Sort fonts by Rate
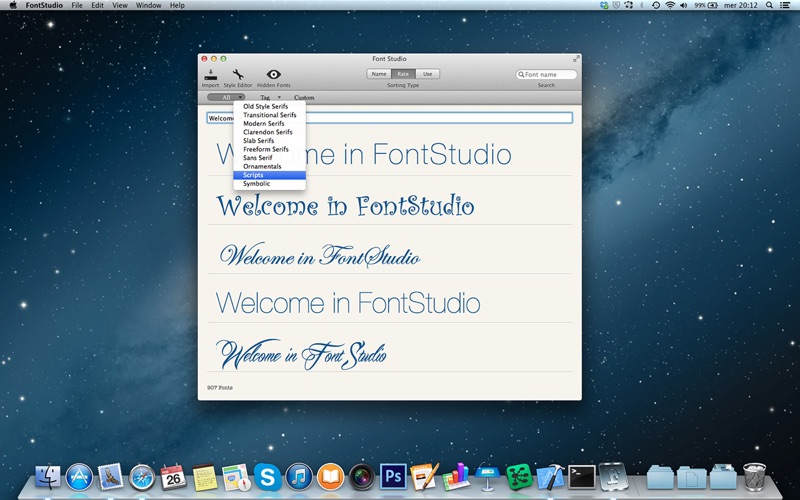The height and width of the screenshot is (500, 800). point(403,74)
